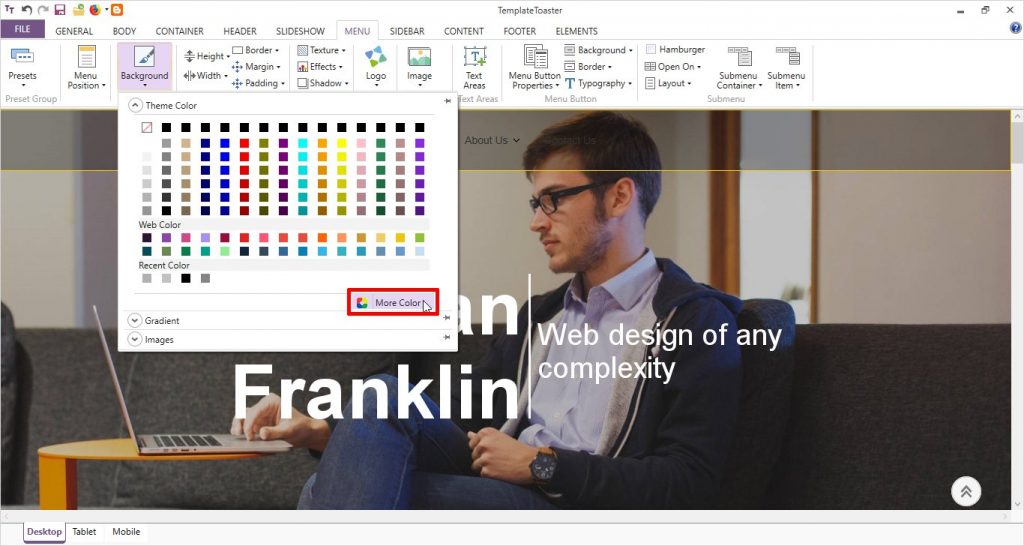Pin the Images section
Image resolution: width=1024 pixels, height=546 pixels.
click(447, 338)
